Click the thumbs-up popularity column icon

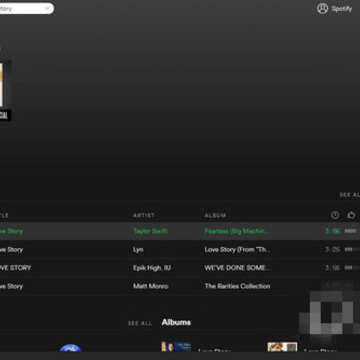coord(351,215)
